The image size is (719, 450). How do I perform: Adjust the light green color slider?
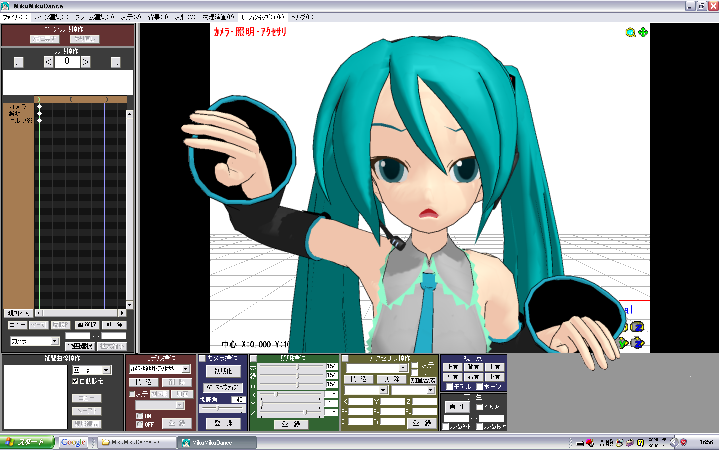click(x=291, y=375)
